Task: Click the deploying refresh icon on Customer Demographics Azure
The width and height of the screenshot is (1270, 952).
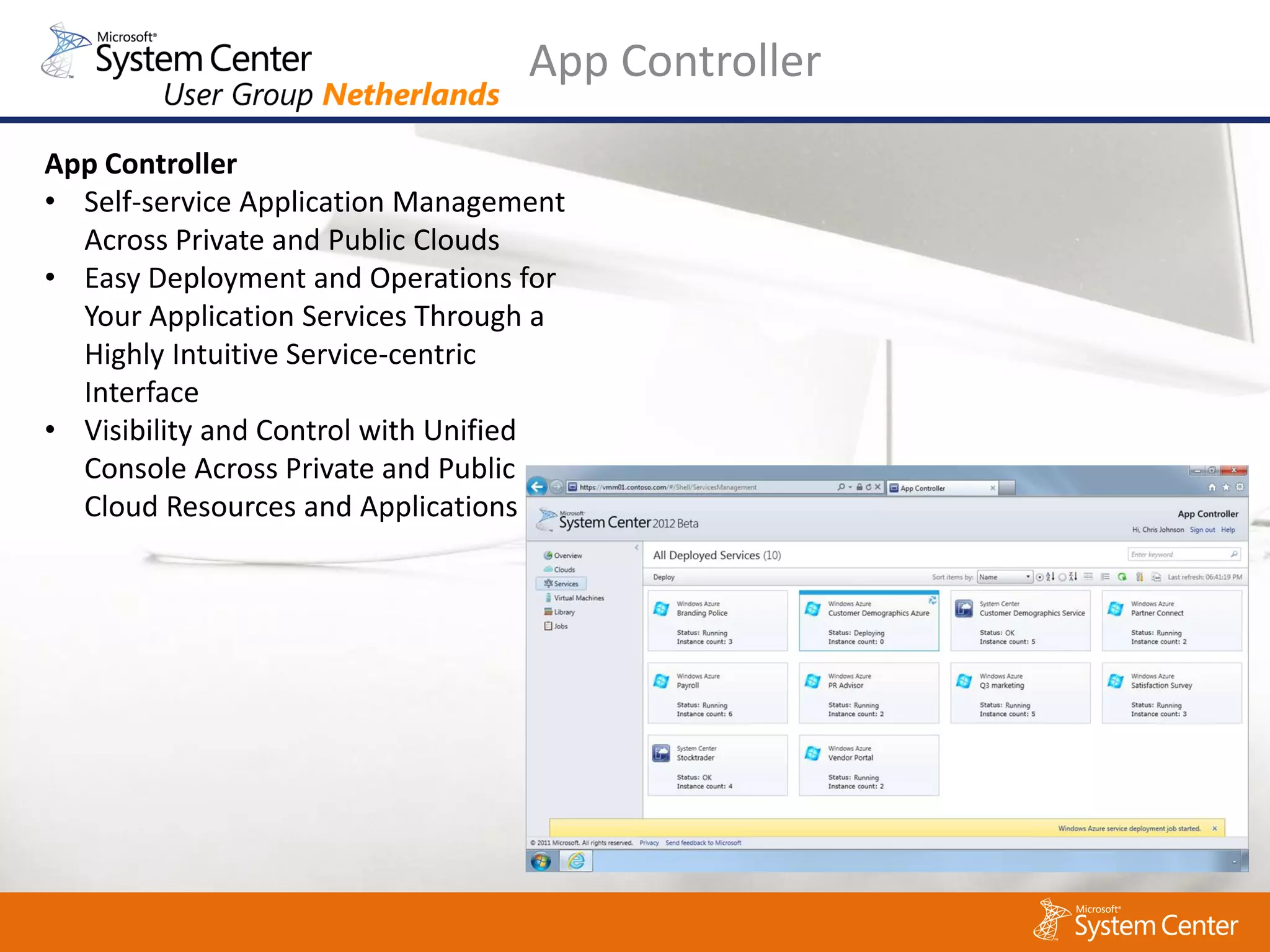Action: (x=932, y=600)
